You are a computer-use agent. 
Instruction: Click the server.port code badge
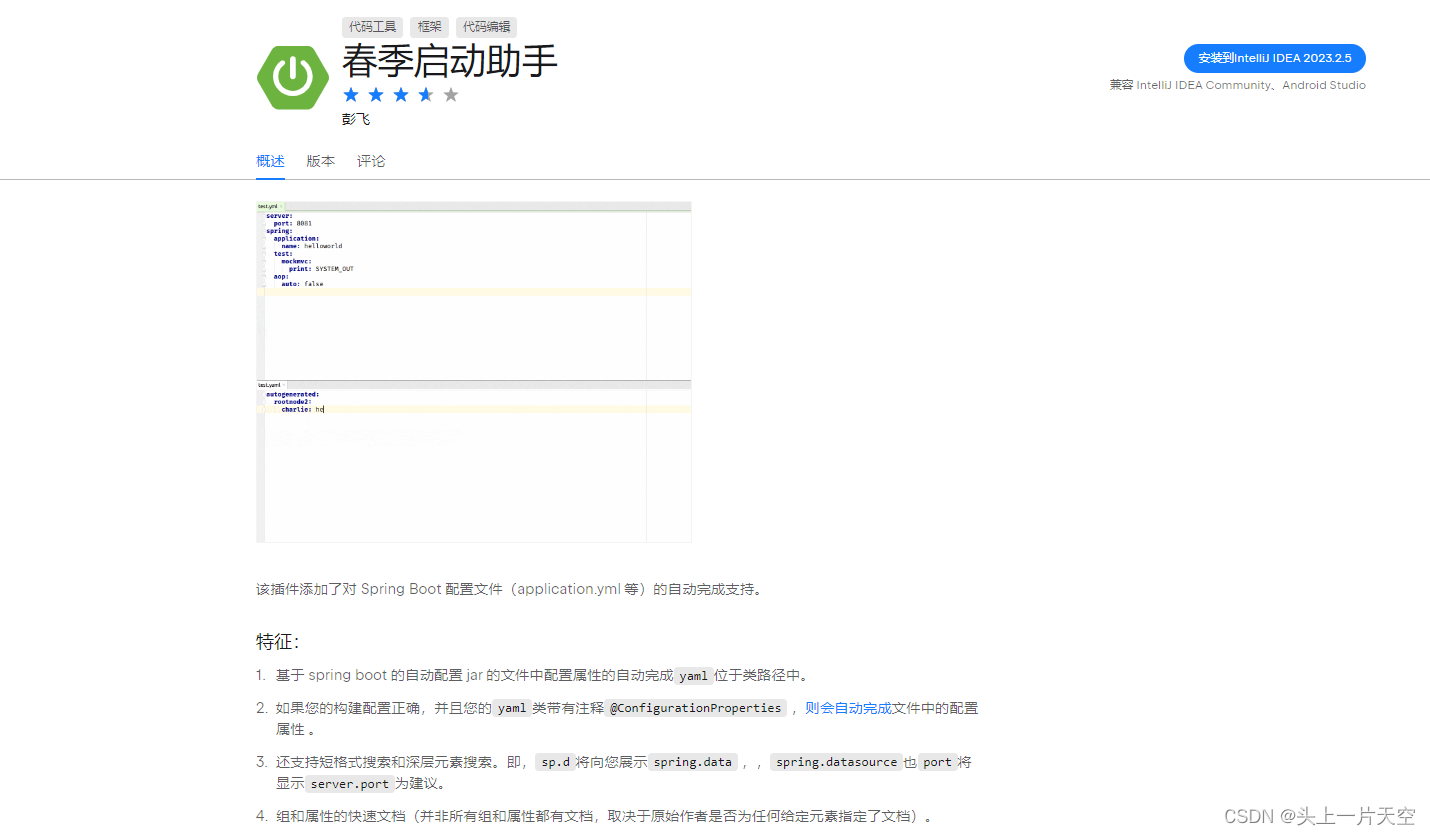[x=348, y=783]
